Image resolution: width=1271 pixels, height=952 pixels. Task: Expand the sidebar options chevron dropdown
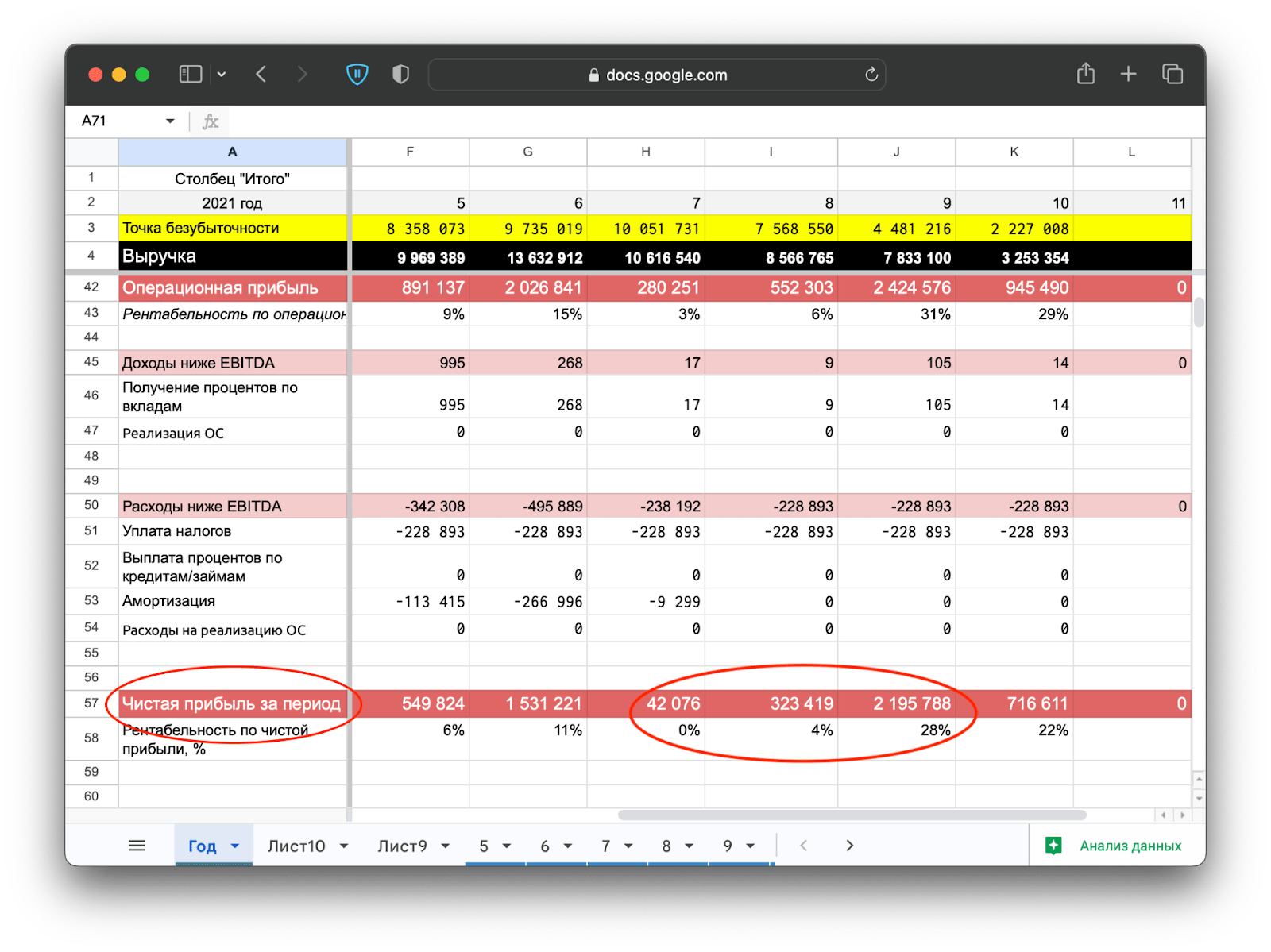pyautogui.click(x=222, y=75)
